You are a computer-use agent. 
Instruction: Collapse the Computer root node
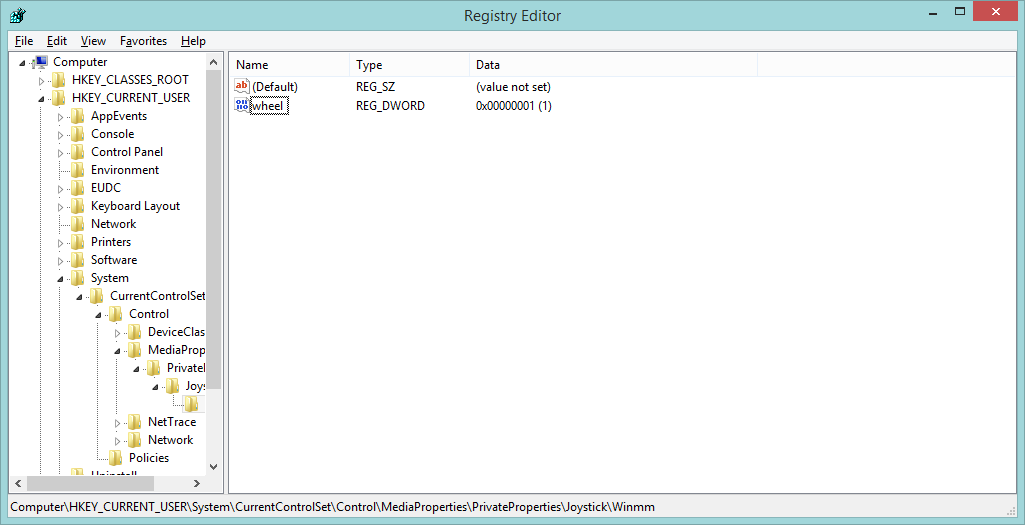click(23, 63)
